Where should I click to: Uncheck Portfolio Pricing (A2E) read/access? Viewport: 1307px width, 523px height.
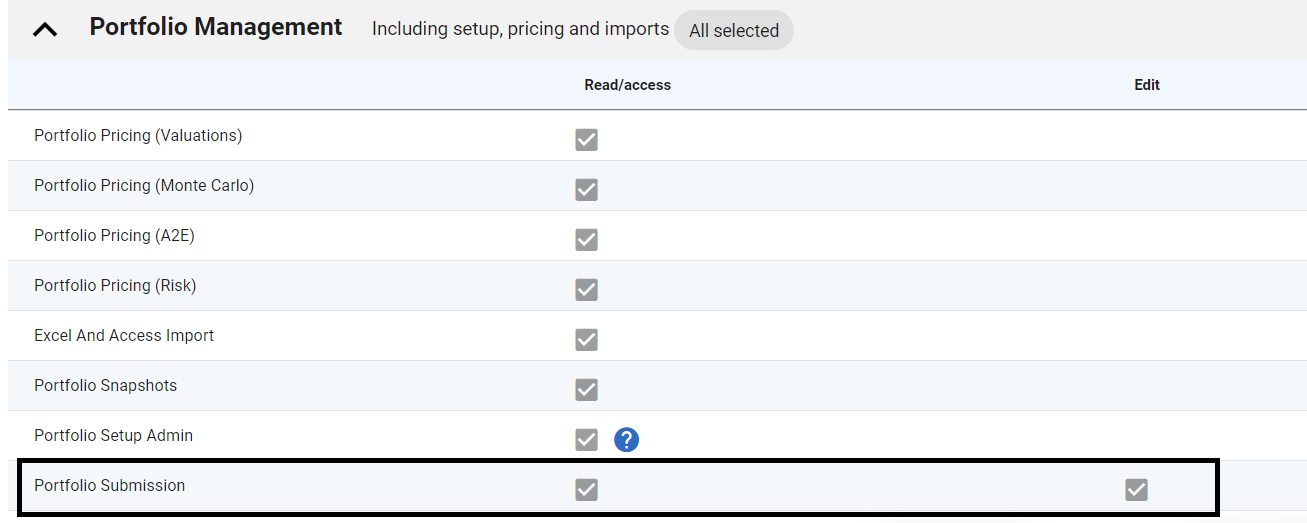(587, 240)
